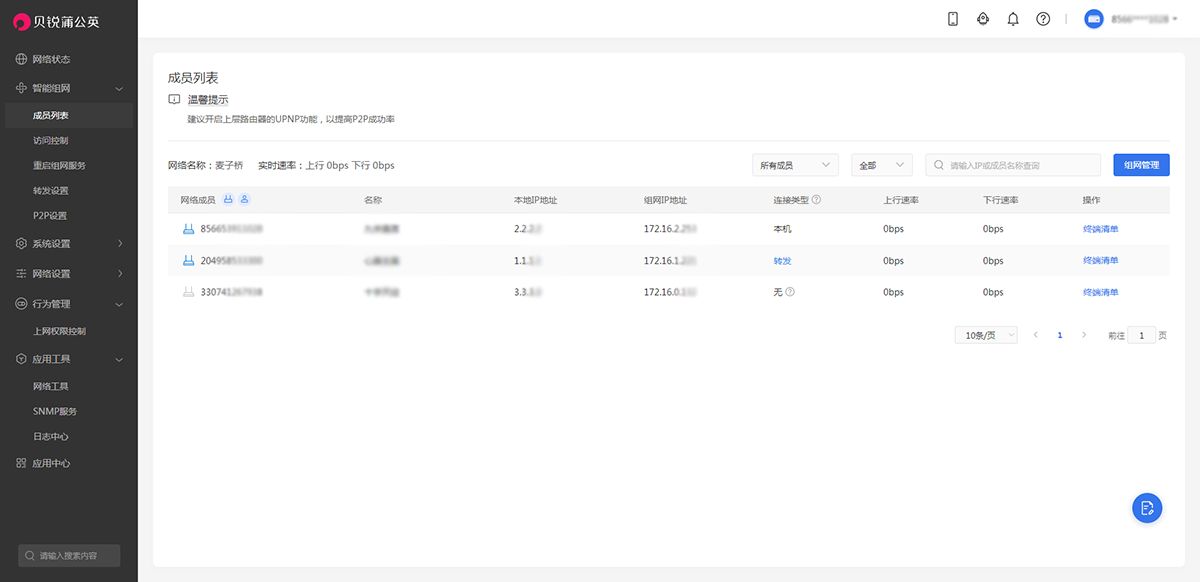
Task: Click the router filter icon beside 网络成员
Action: click(228, 199)
